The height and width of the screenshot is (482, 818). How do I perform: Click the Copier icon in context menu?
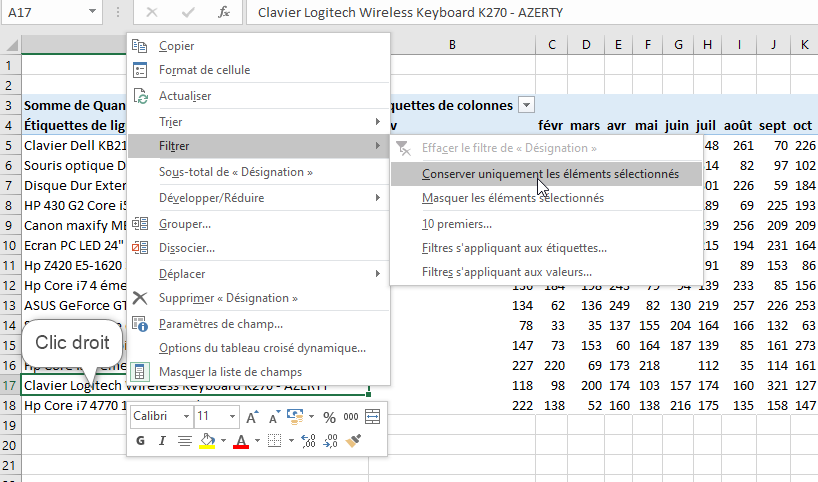(x=139, y=46)
